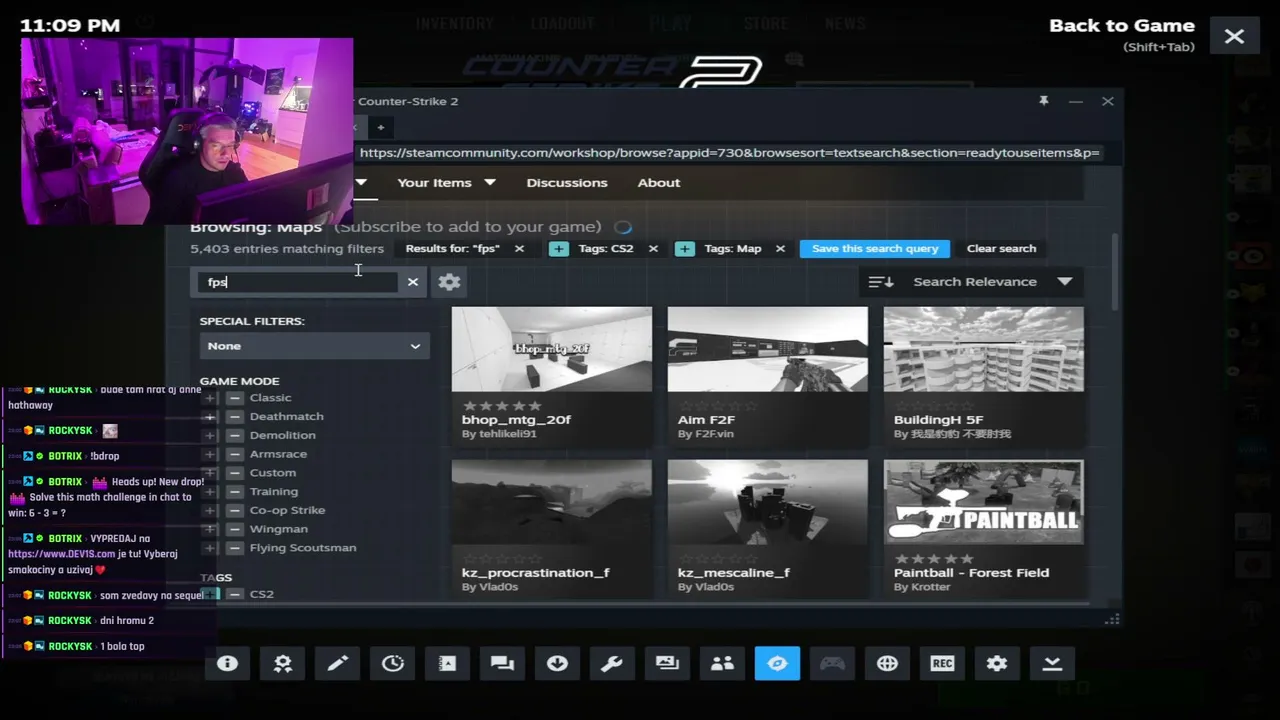Open a new browser tab with the plus button
The image size is (1280, 720).
coord(381,127)
